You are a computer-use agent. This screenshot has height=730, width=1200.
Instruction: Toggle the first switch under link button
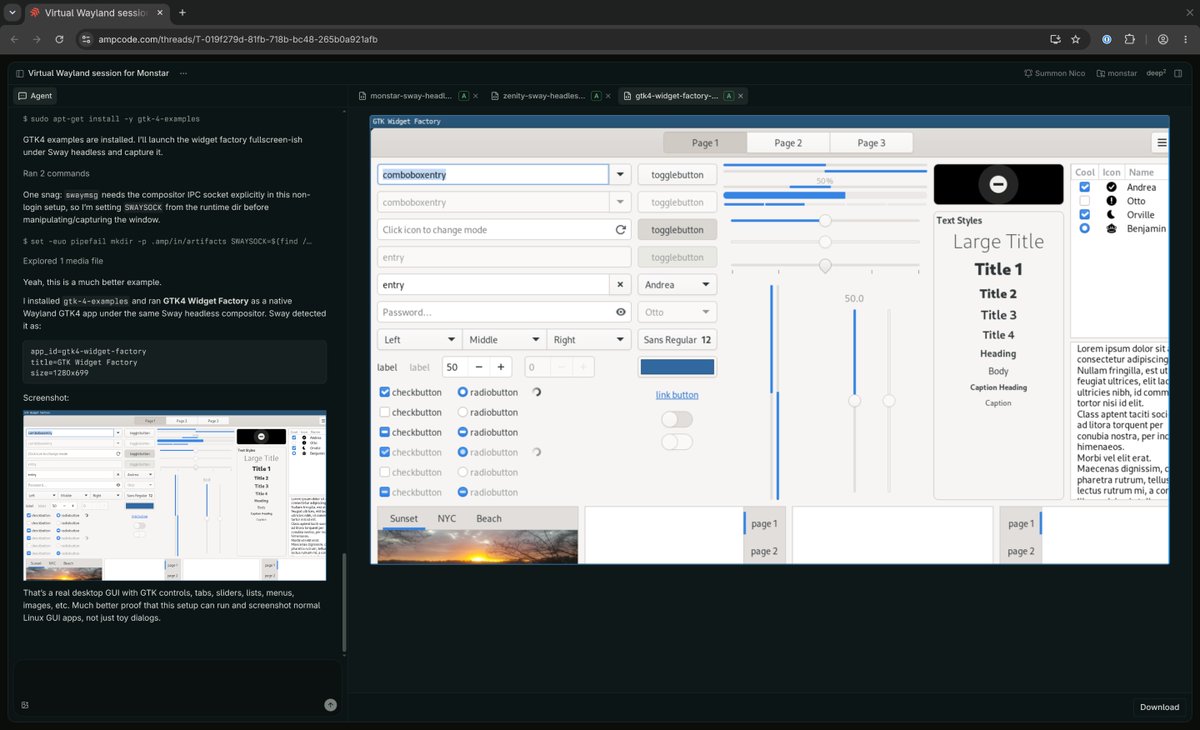click(x=677, y=419)
